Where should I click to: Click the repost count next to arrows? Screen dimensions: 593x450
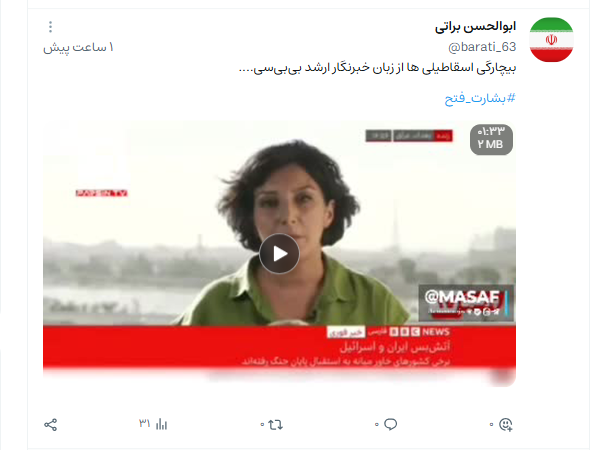click(262, 425)
